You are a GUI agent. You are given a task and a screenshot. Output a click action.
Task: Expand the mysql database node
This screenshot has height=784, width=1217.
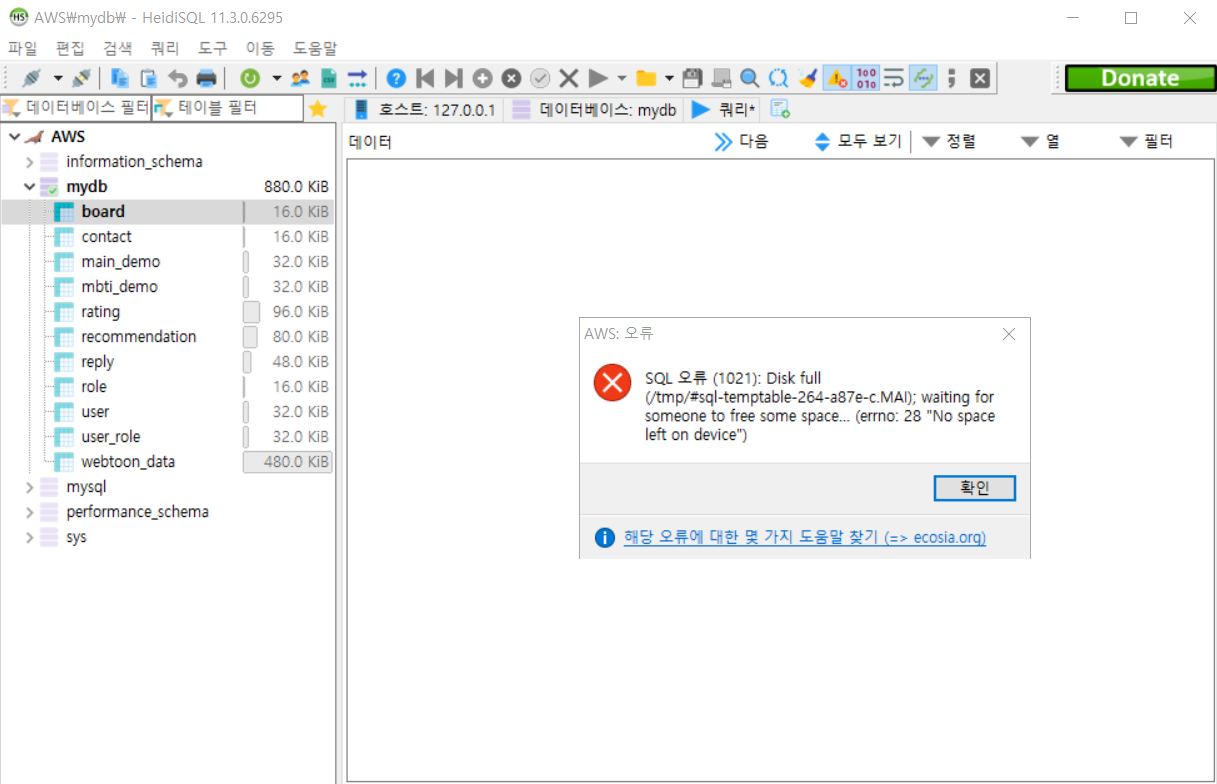[30, 487]
